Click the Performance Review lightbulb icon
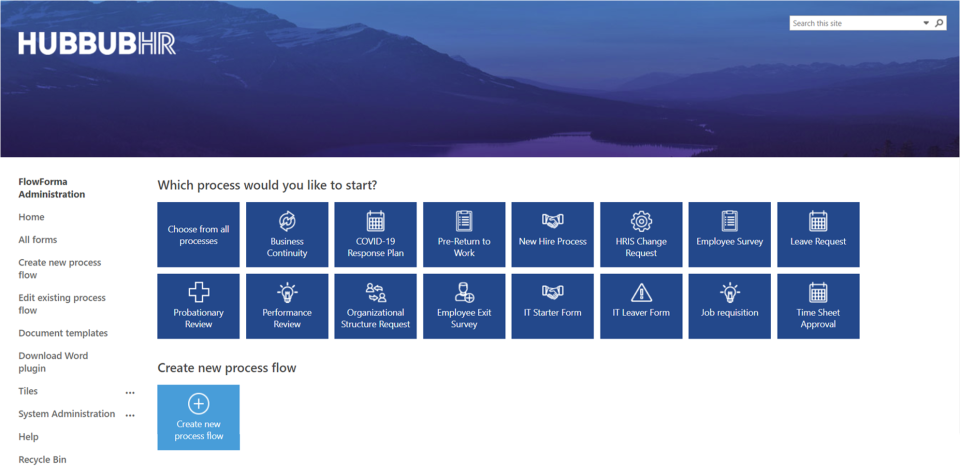The width and height of the screenshot is (960, 476). 287,292
